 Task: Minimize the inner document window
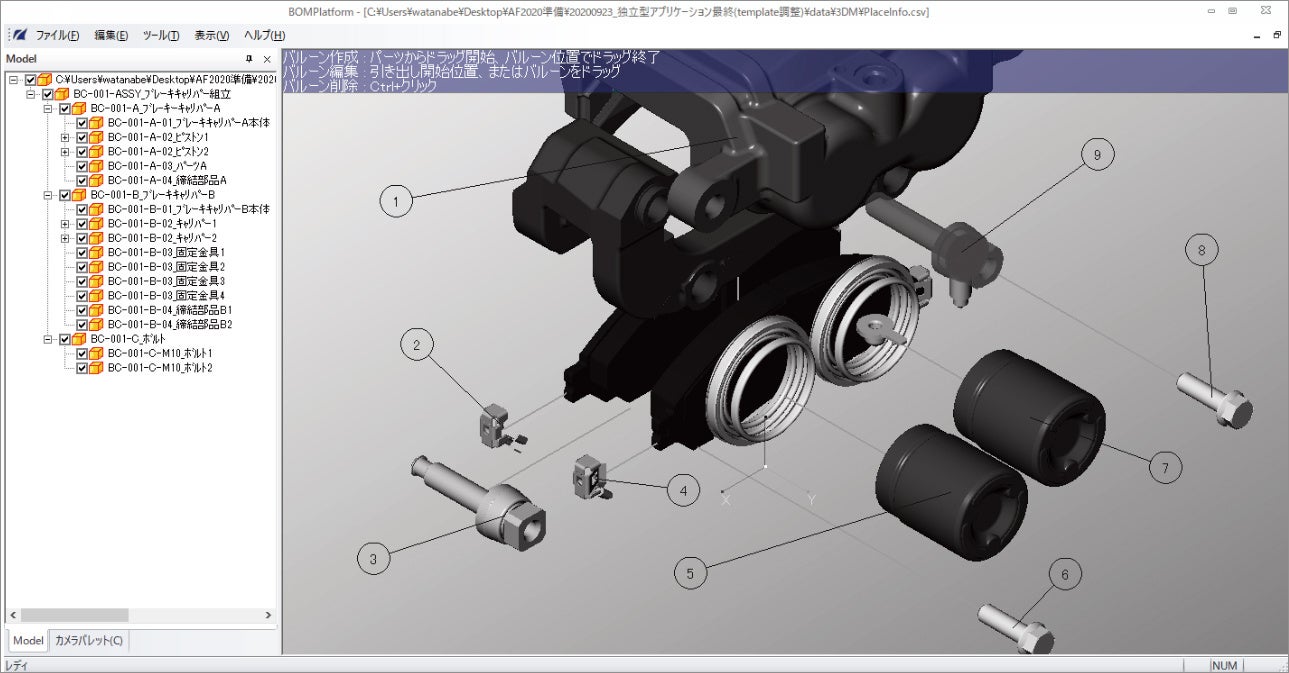click(1258, 35)
